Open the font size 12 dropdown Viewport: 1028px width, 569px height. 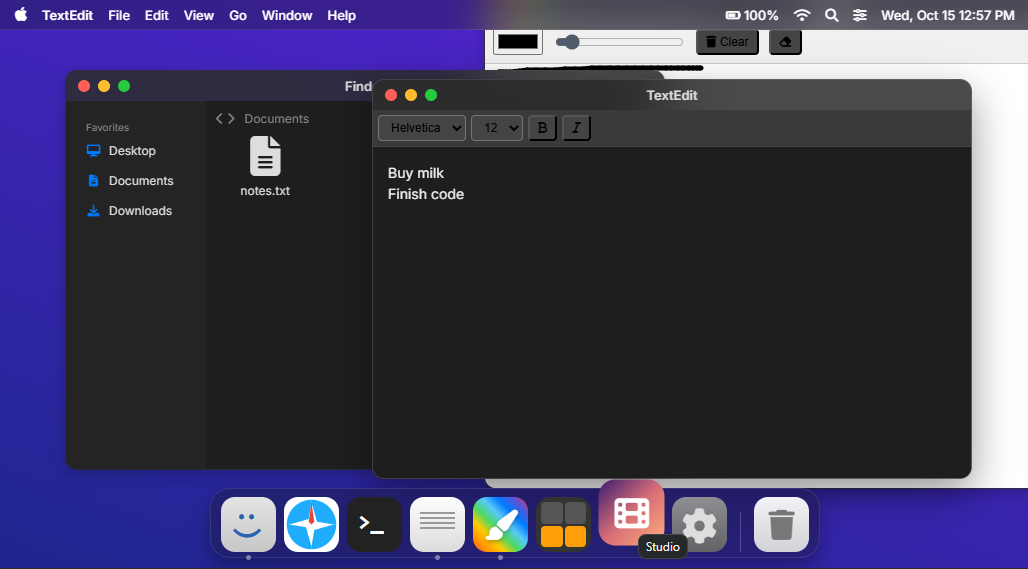(x=496, y=128)
